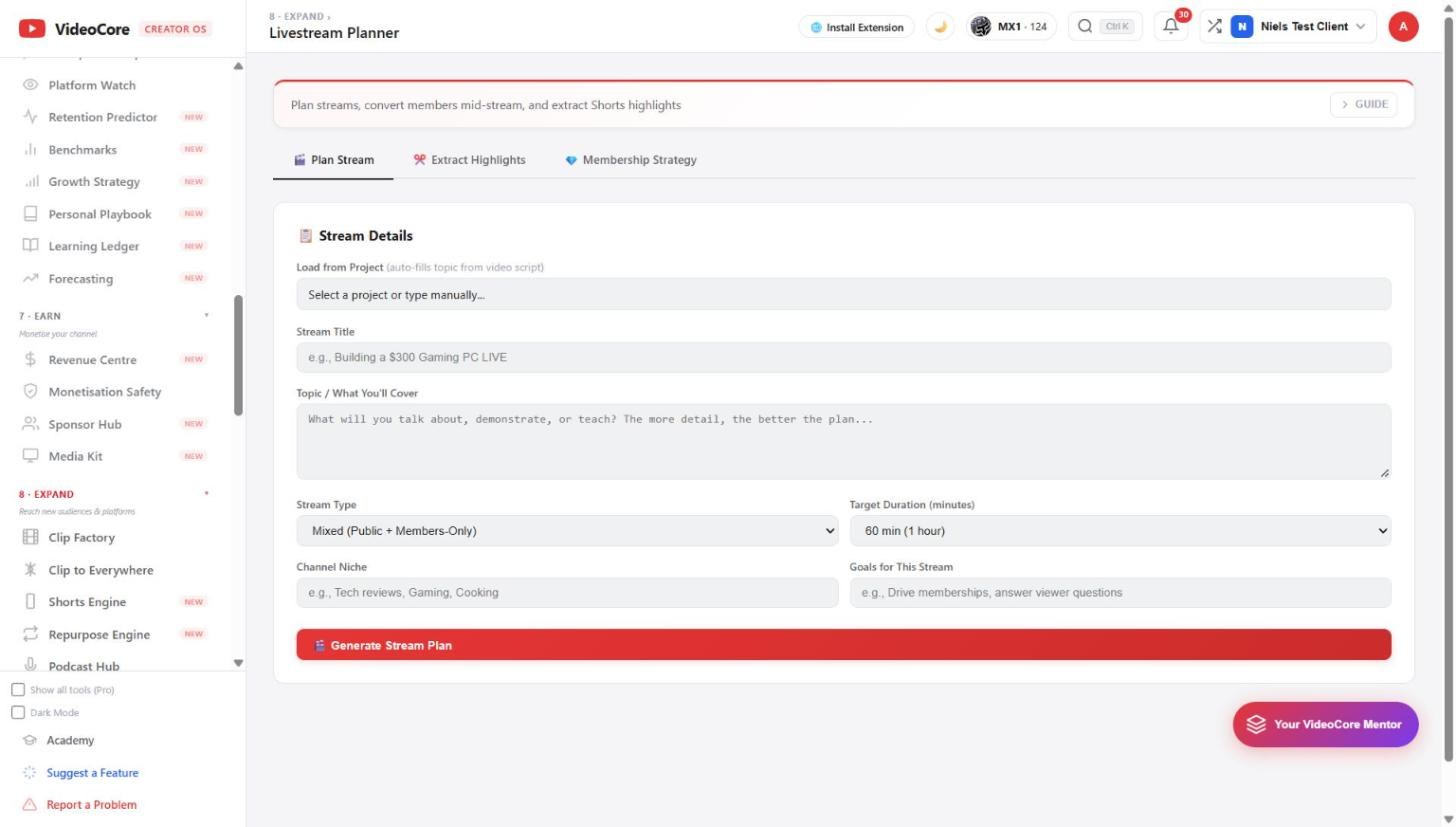Click the shuffle switch-client icon

(1214, 27)
